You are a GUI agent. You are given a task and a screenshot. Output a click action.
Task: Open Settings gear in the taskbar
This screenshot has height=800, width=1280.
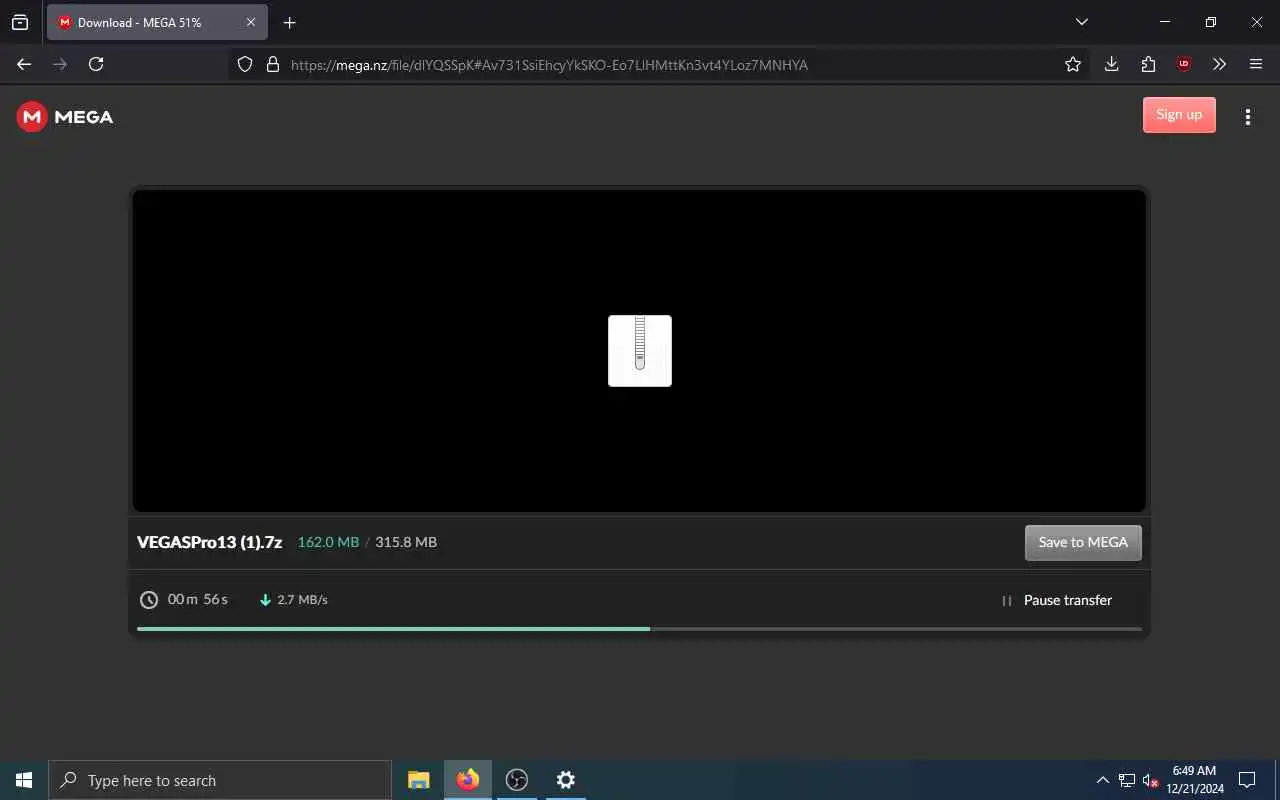coord(566,780)
